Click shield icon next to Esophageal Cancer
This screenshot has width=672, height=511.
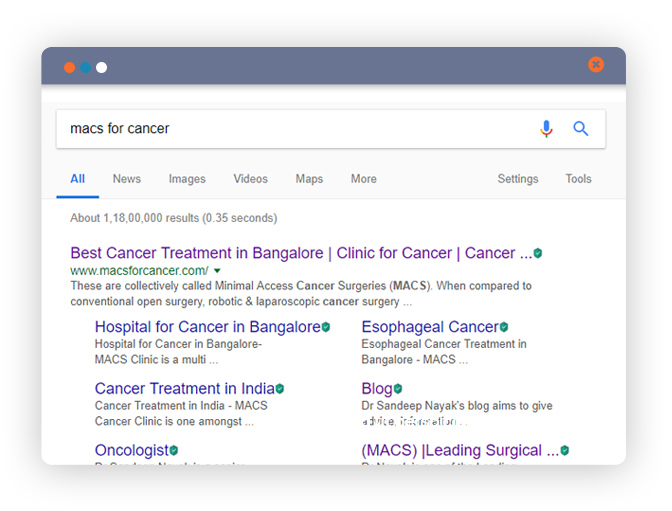504,327
